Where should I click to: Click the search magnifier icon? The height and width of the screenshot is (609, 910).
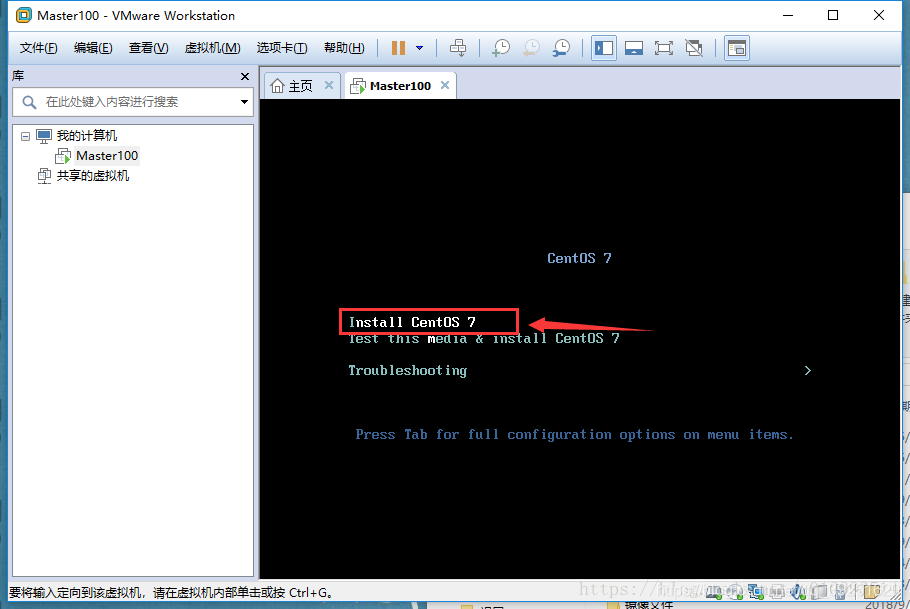[x=29, y=102]
